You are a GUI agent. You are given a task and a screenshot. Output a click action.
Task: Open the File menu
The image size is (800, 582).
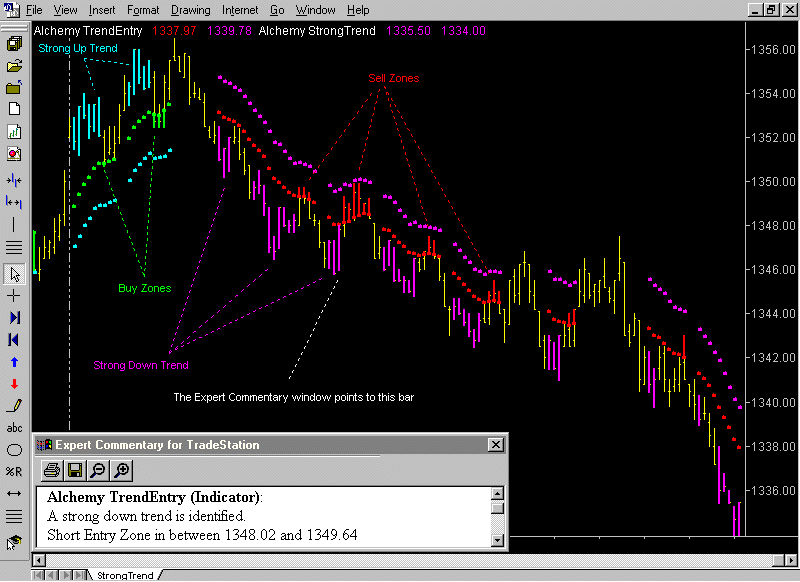tap(34, 10)
